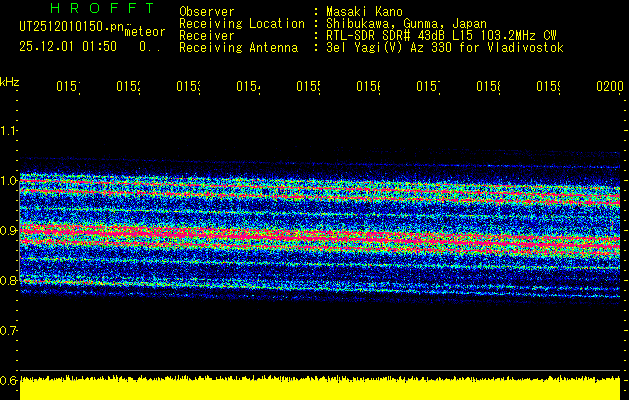Click the first 015 time marker
Screen dimensions: 629x400
68,88
